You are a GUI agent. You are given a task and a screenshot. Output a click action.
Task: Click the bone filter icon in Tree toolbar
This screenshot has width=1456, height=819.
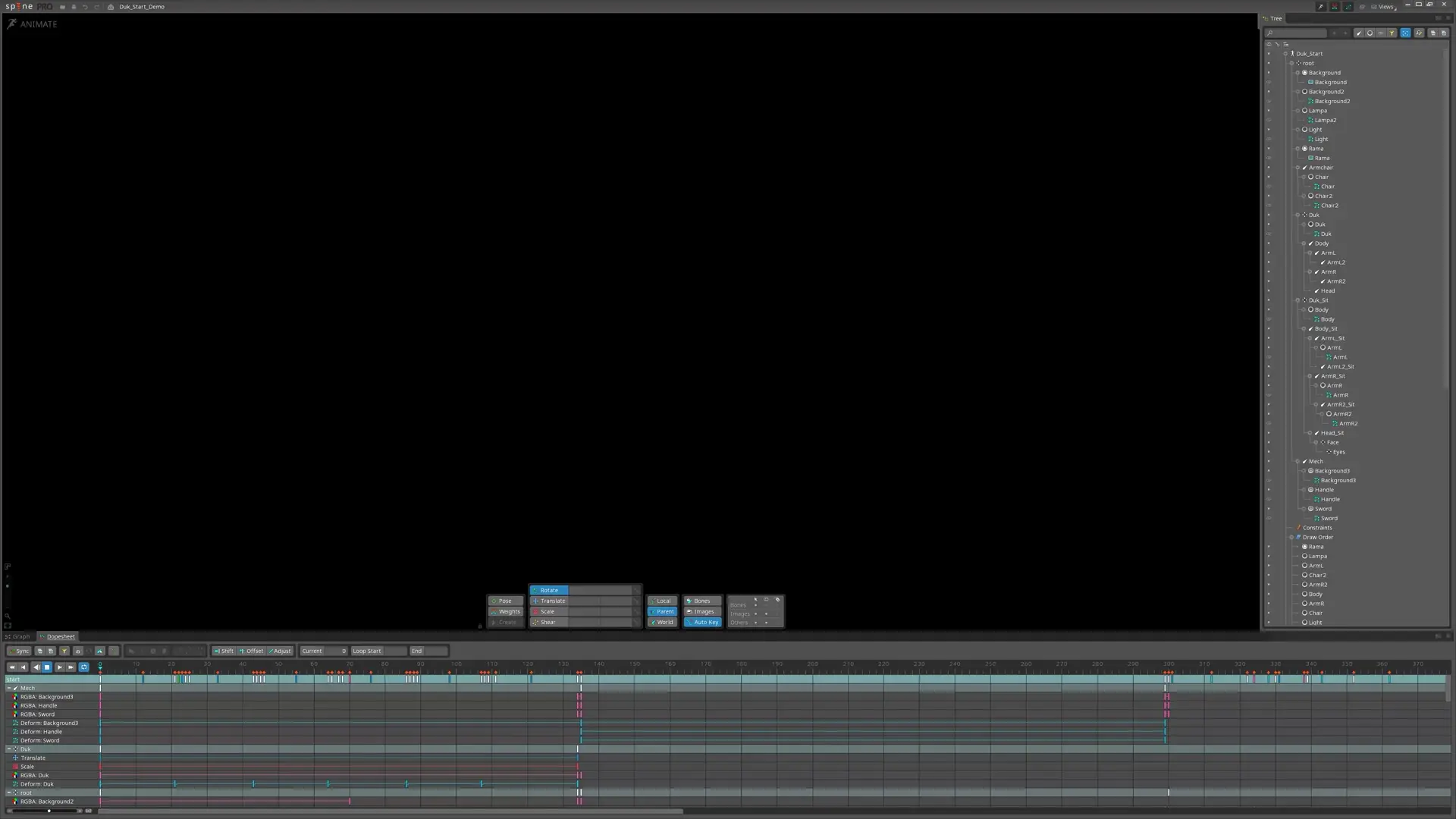point(1359,33)
